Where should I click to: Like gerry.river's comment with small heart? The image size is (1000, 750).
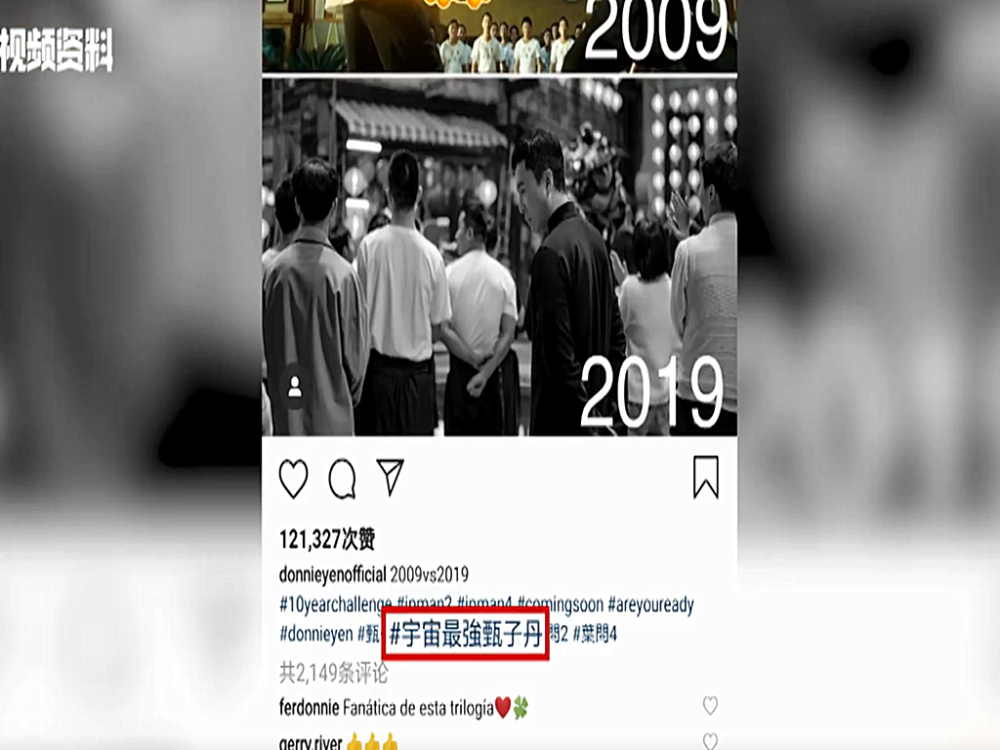710,742
